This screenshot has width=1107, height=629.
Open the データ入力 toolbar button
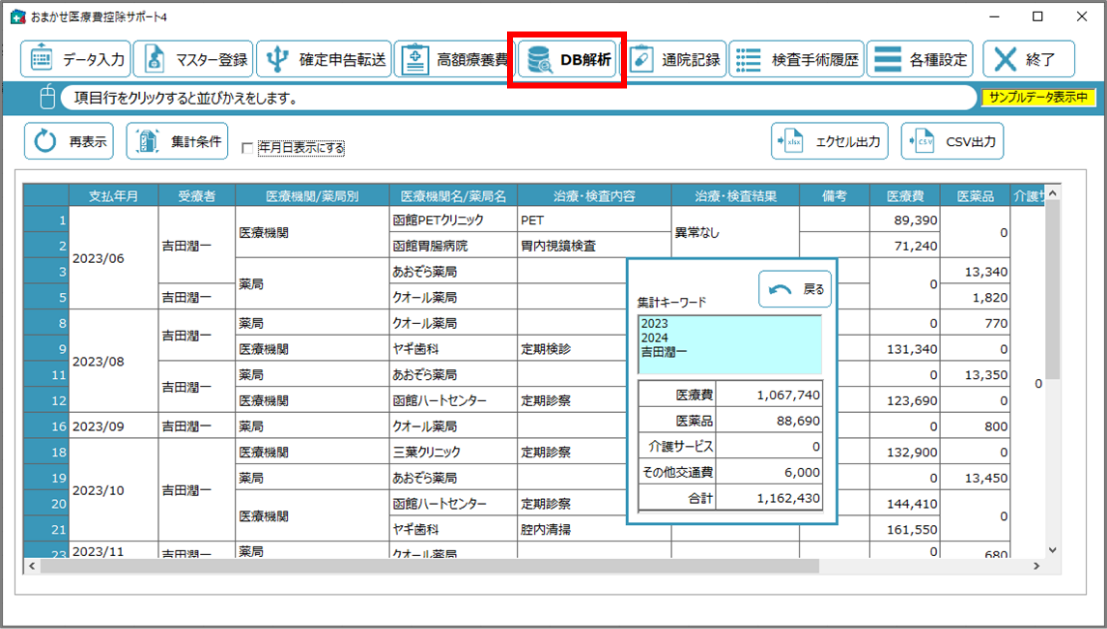point(77,59)
